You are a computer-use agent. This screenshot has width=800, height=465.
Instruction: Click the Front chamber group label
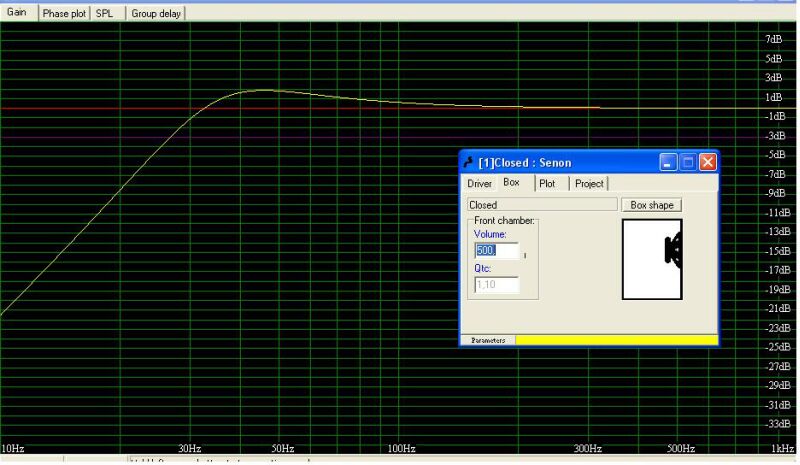(504, 221)
